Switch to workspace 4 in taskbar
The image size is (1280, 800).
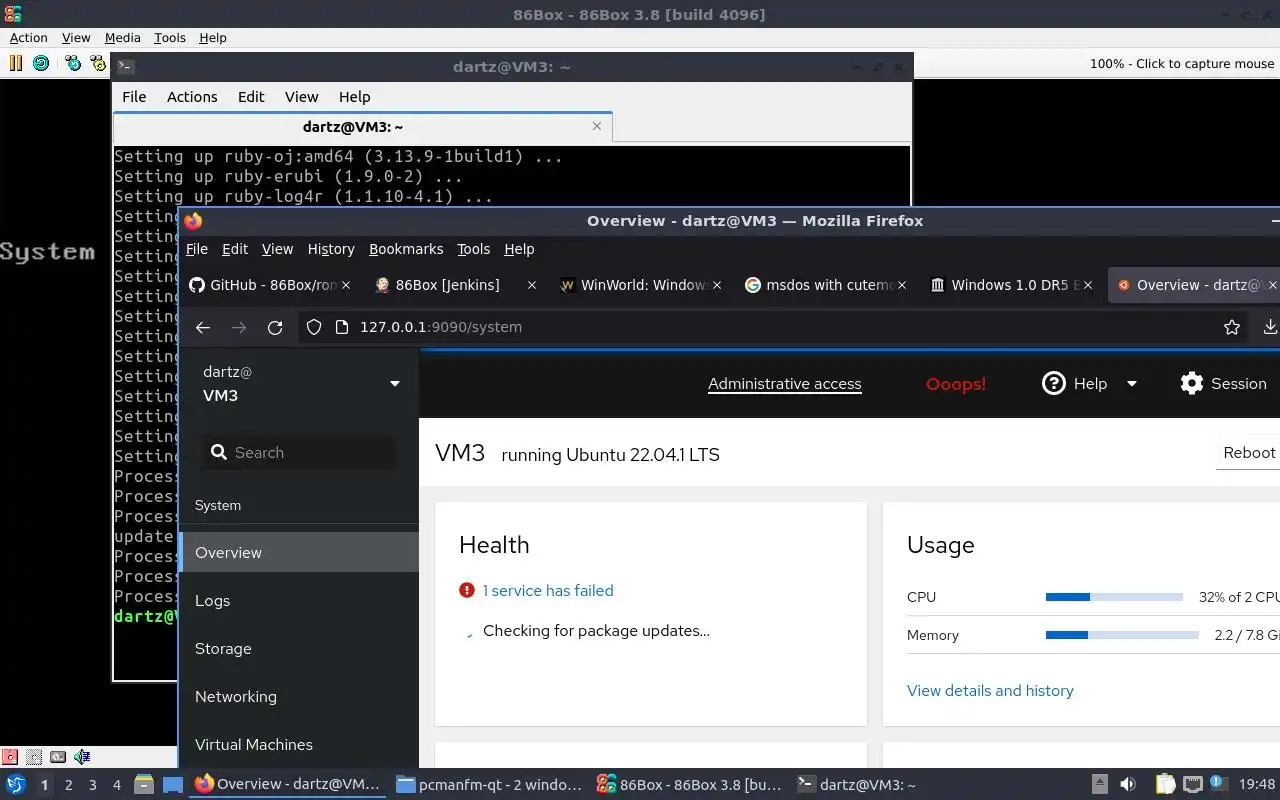point(116,785)
